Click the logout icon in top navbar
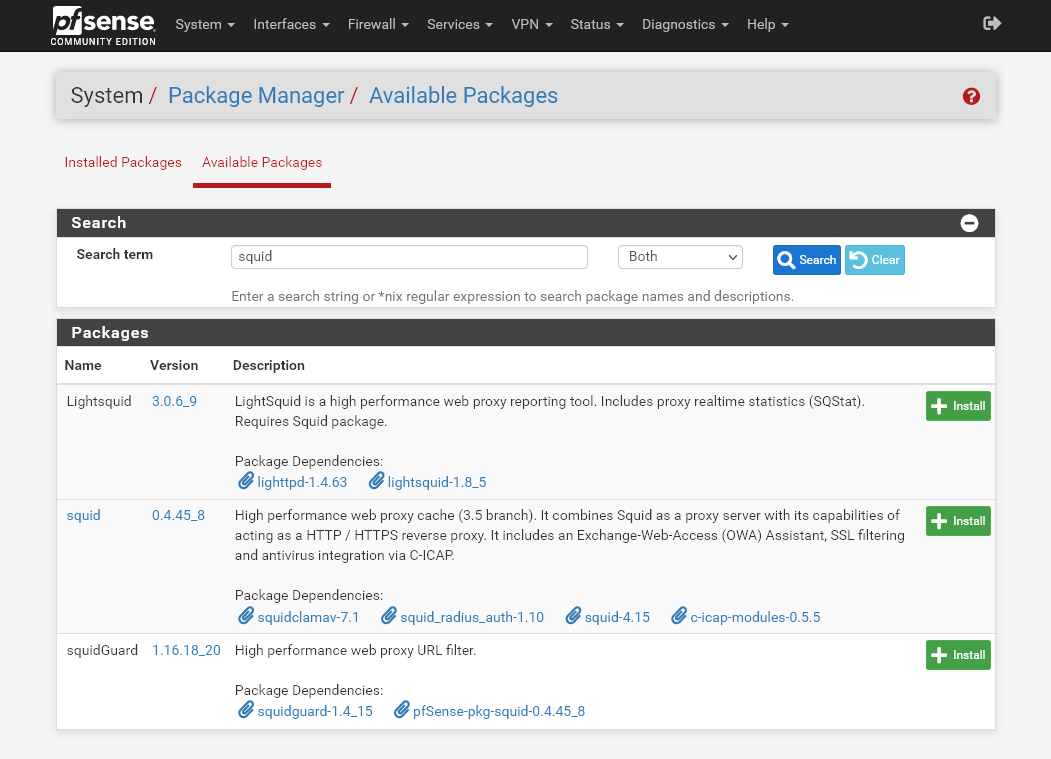Viewport: 1051px width, 759px height. click(992, 24)
